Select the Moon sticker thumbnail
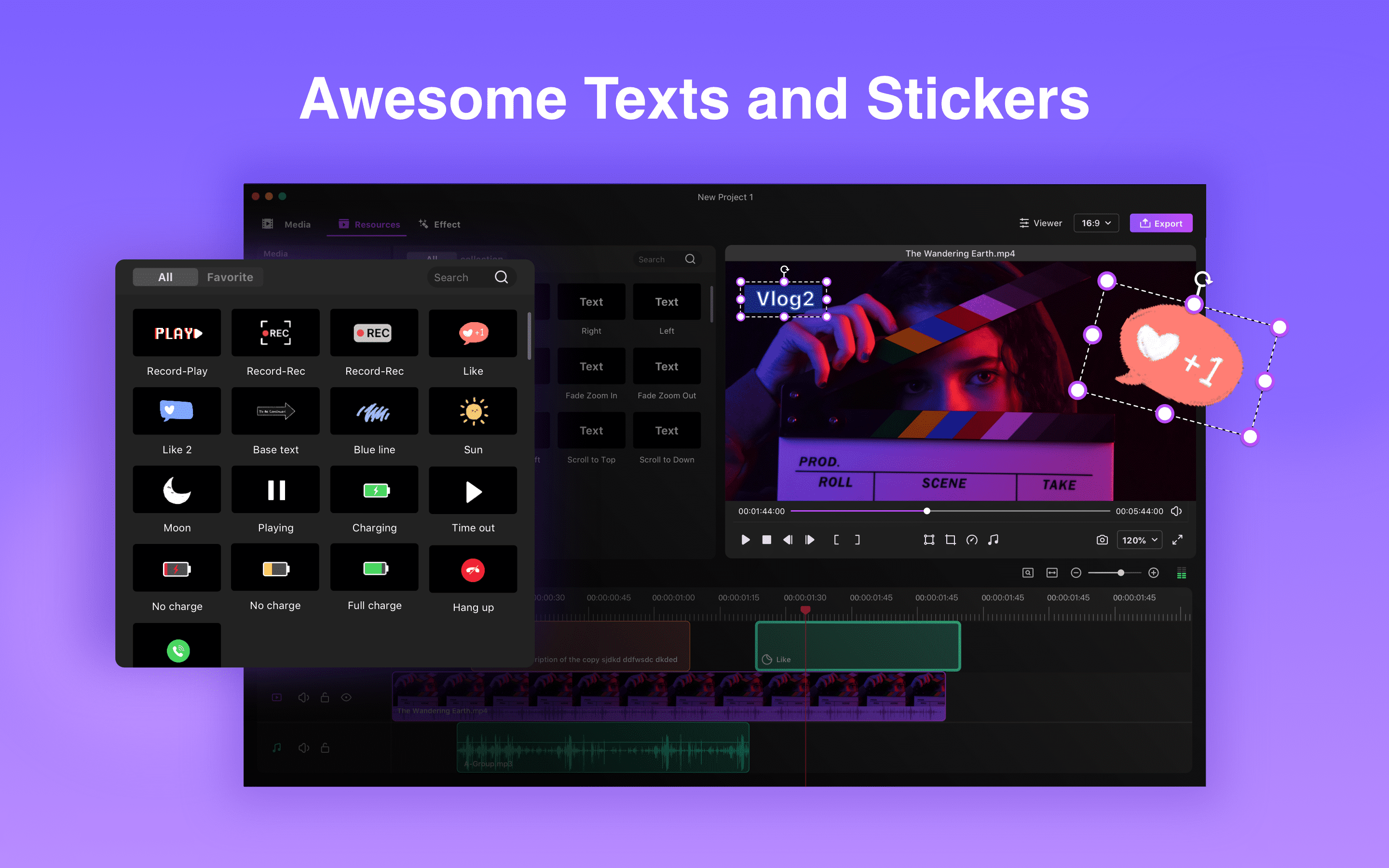 coord(177,489)
